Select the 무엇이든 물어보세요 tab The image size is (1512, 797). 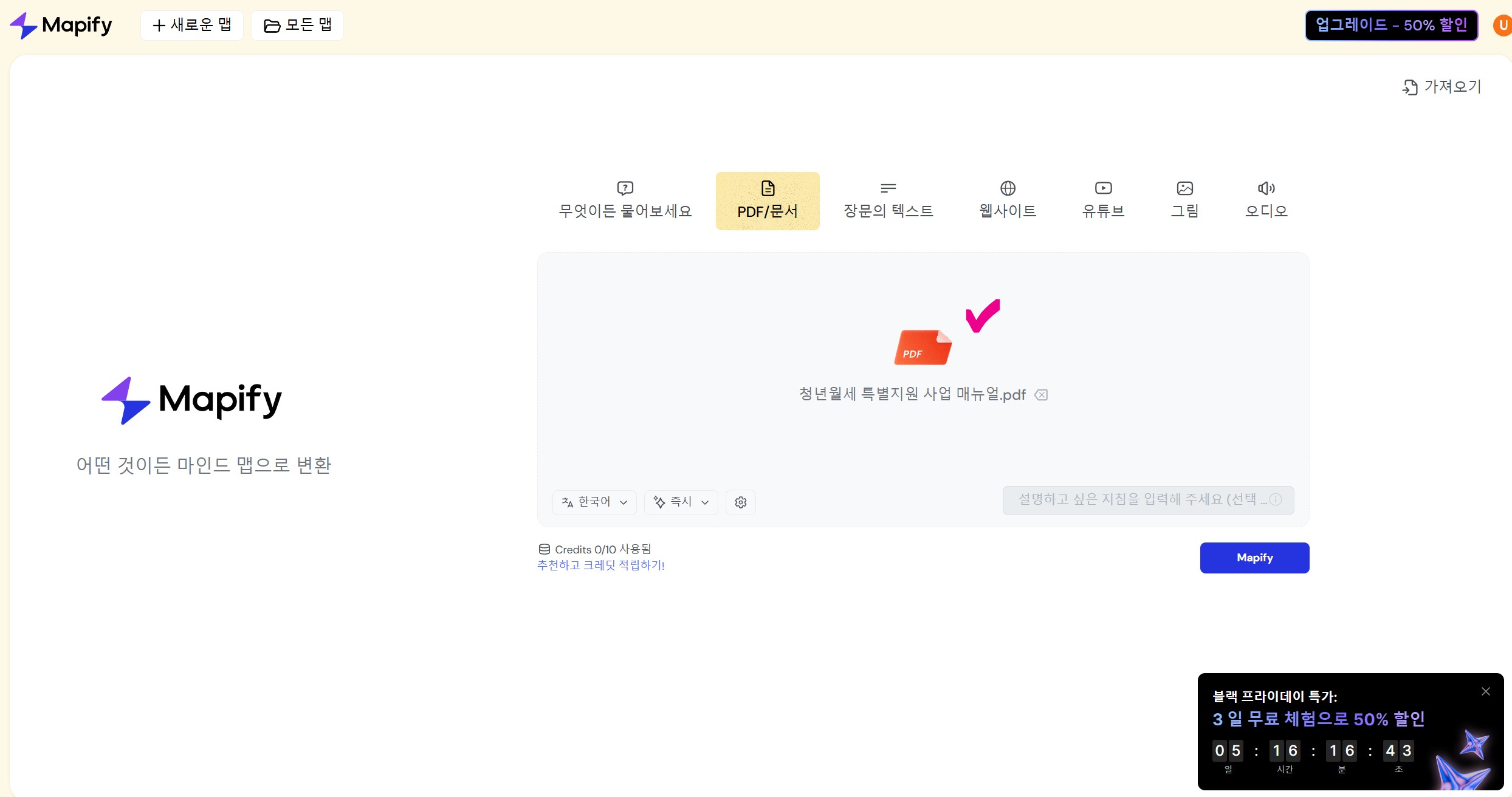(625, 200)
